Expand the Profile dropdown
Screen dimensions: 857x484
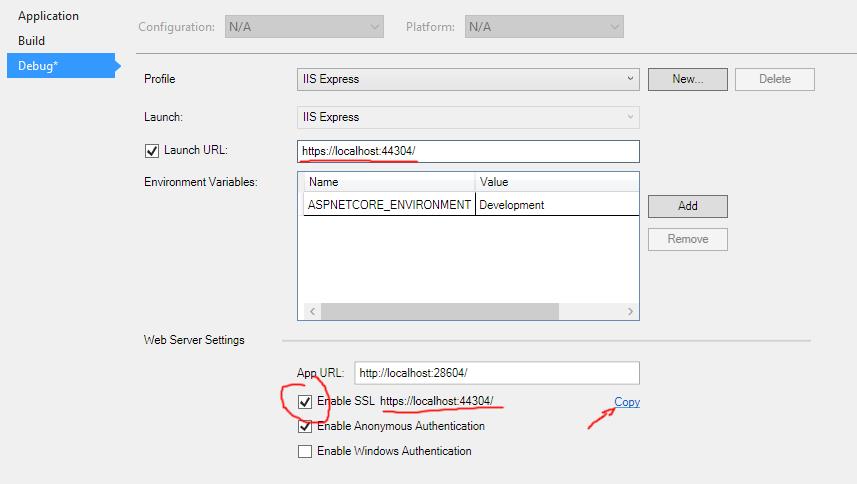tap(468, 79)
